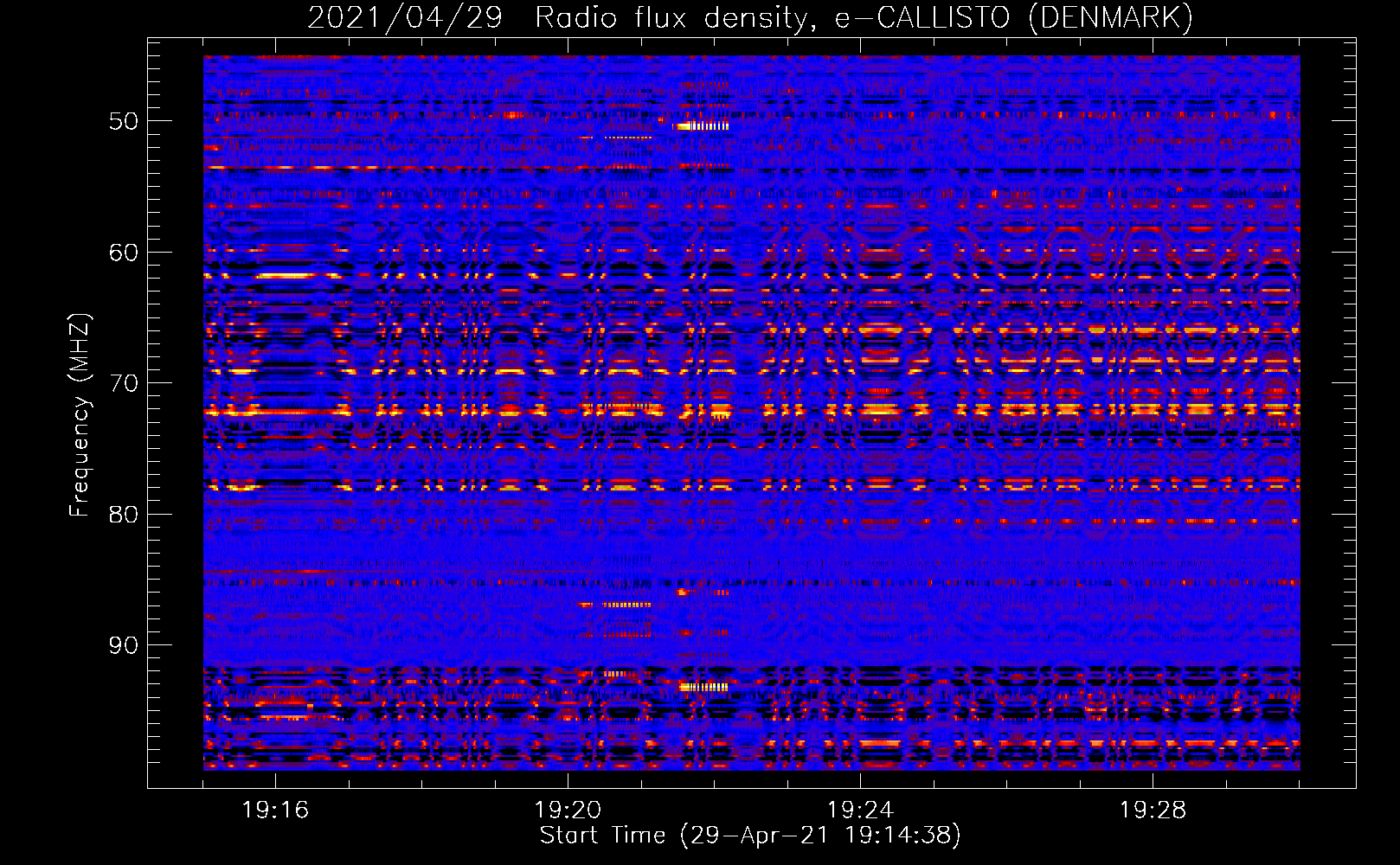Image resolution: width=1400 pixels, height=865 pixels.
Task: Click the 19:16 time tick label
Action: 275,811
